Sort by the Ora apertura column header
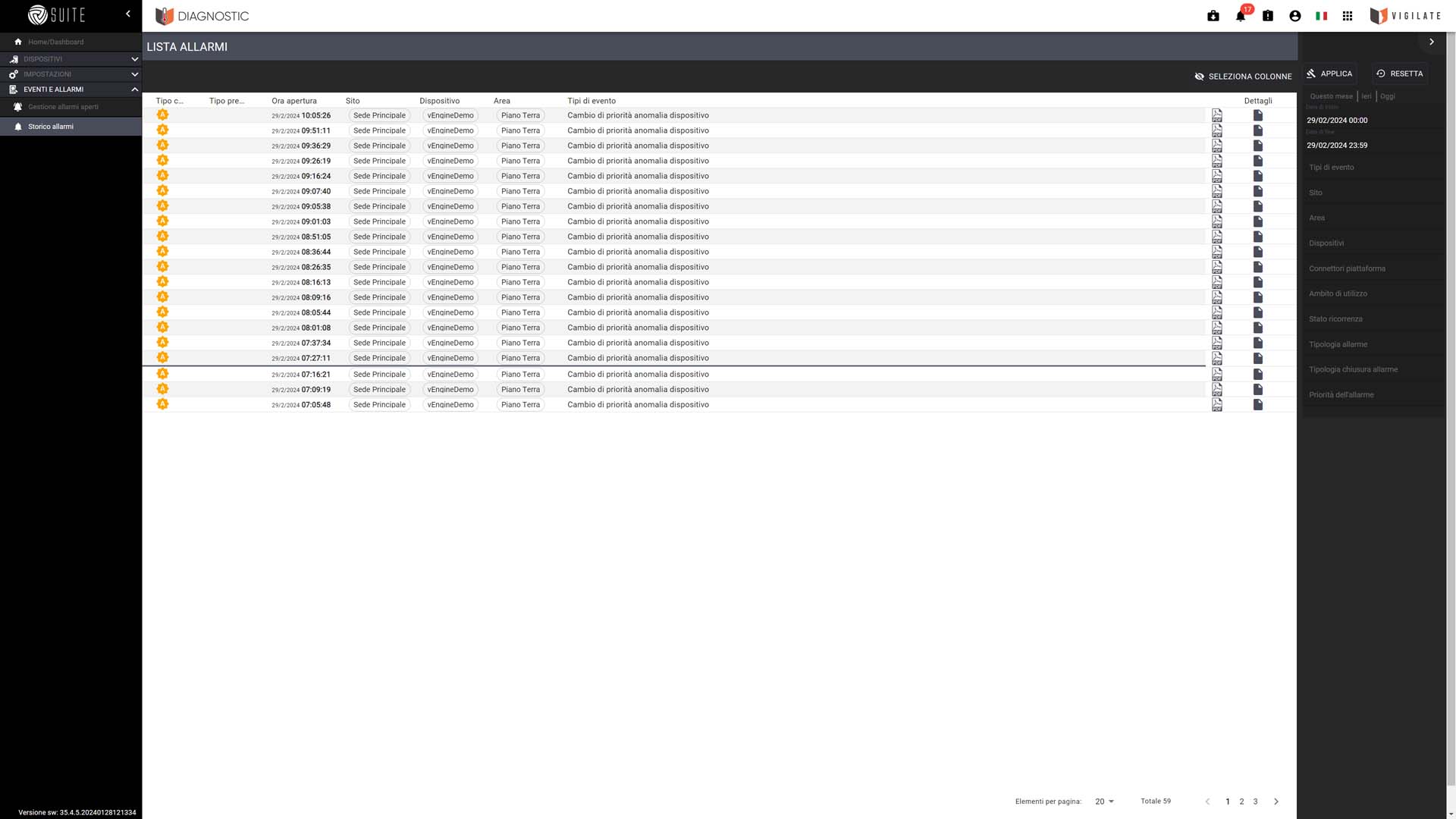Screen dimensions: 1456x819 click(294, 101)
